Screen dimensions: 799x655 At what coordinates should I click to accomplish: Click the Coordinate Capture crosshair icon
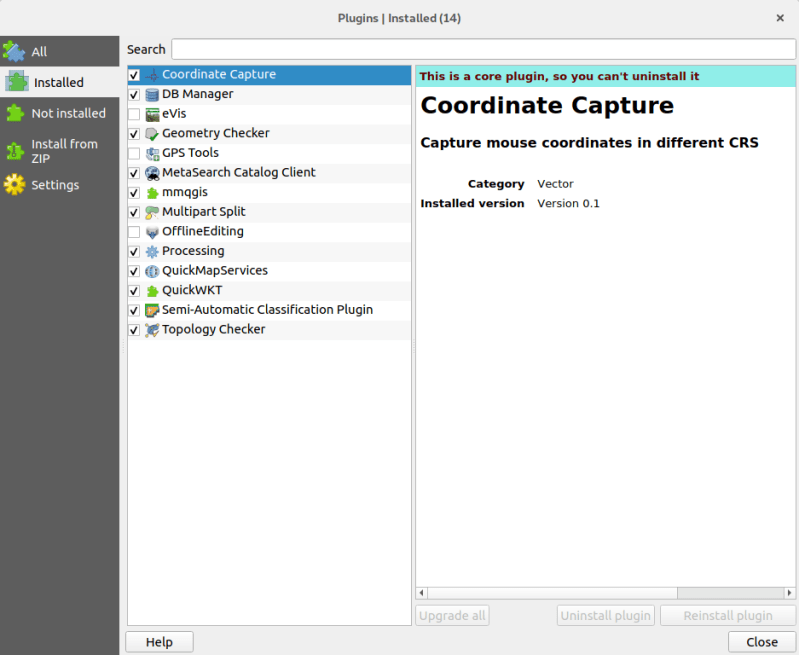point(152,75)
